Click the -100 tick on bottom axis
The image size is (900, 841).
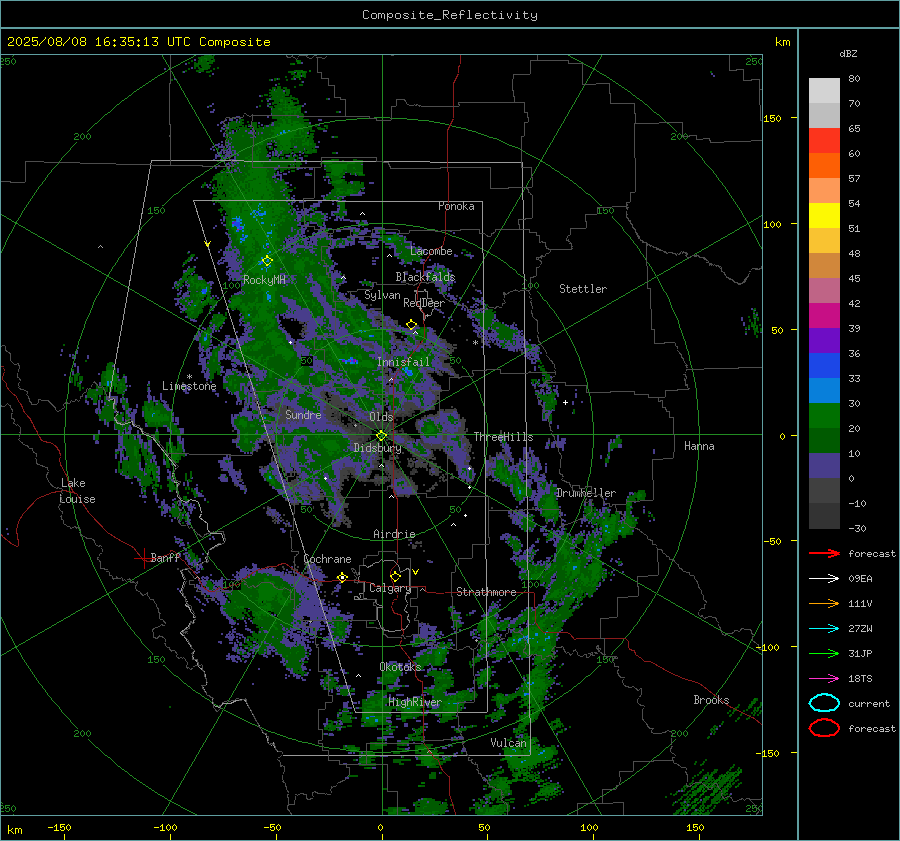[x=165, y=828]
